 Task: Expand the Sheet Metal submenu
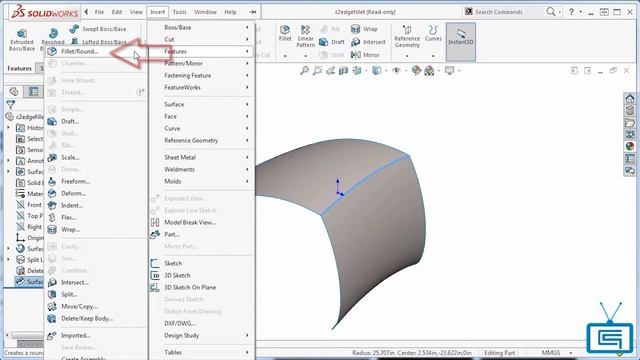point(202,157)
